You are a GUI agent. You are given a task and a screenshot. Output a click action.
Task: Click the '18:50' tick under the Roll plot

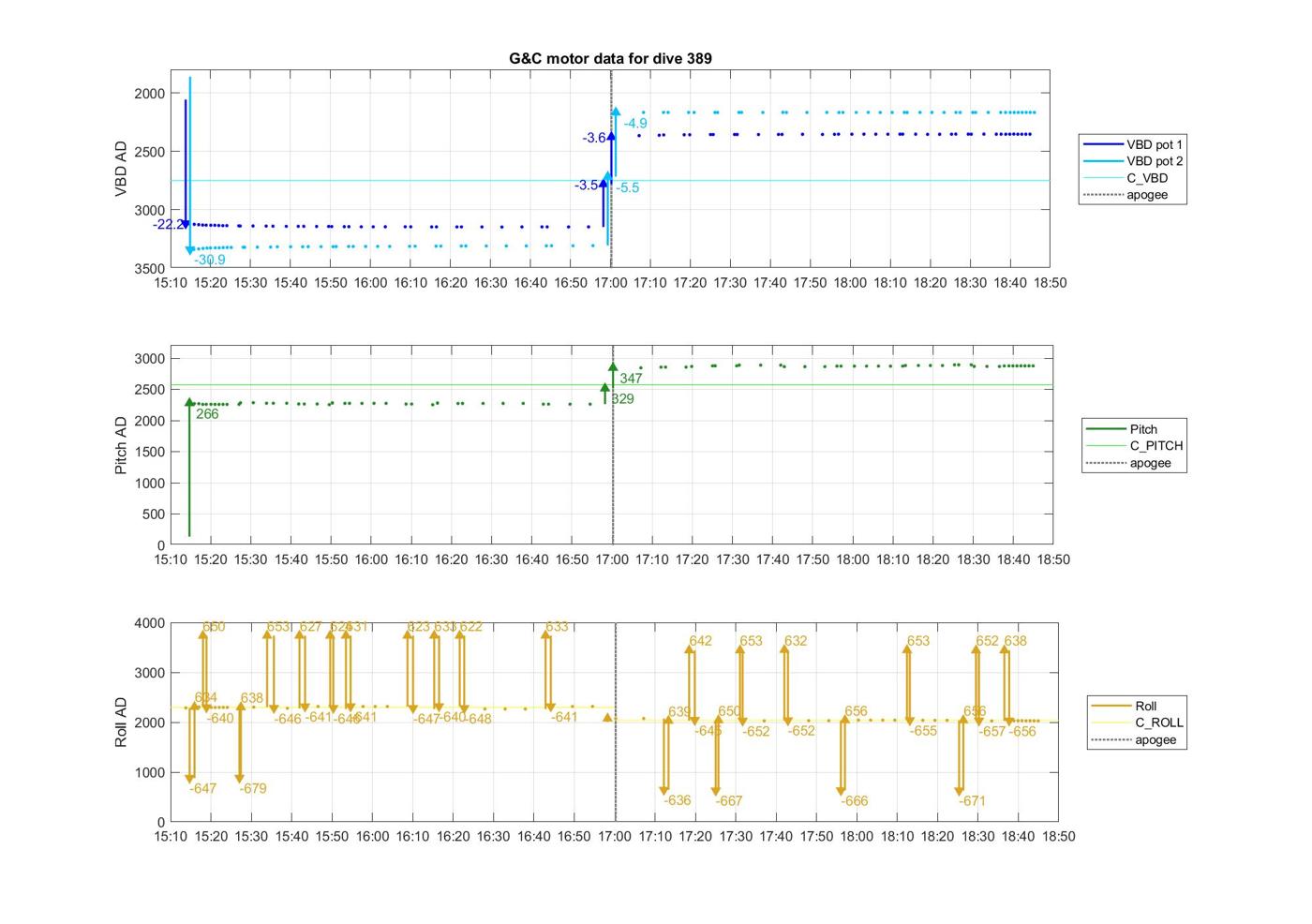[x=1058, y=837]
